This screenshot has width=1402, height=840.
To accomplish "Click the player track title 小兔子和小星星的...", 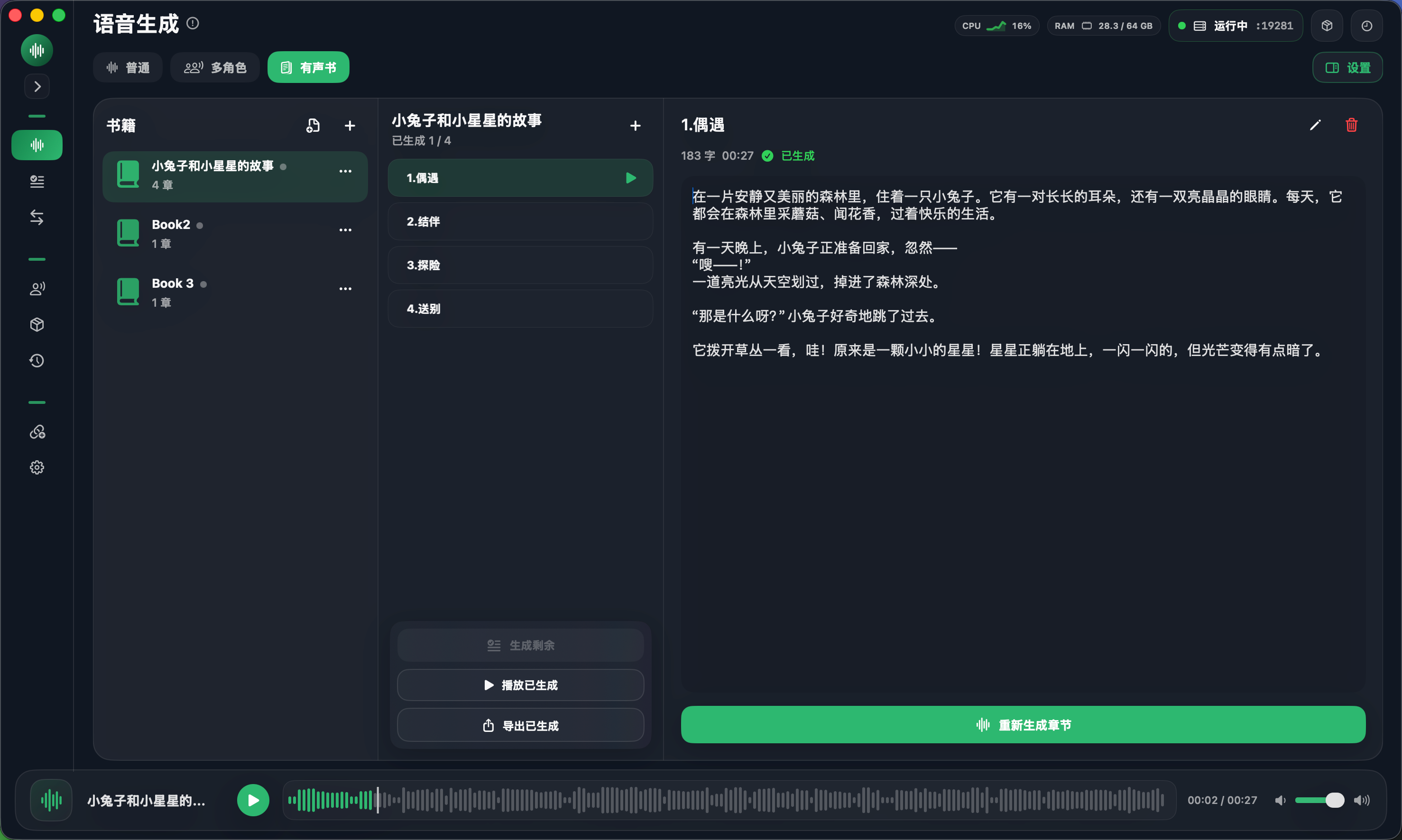I will point(146,801).
